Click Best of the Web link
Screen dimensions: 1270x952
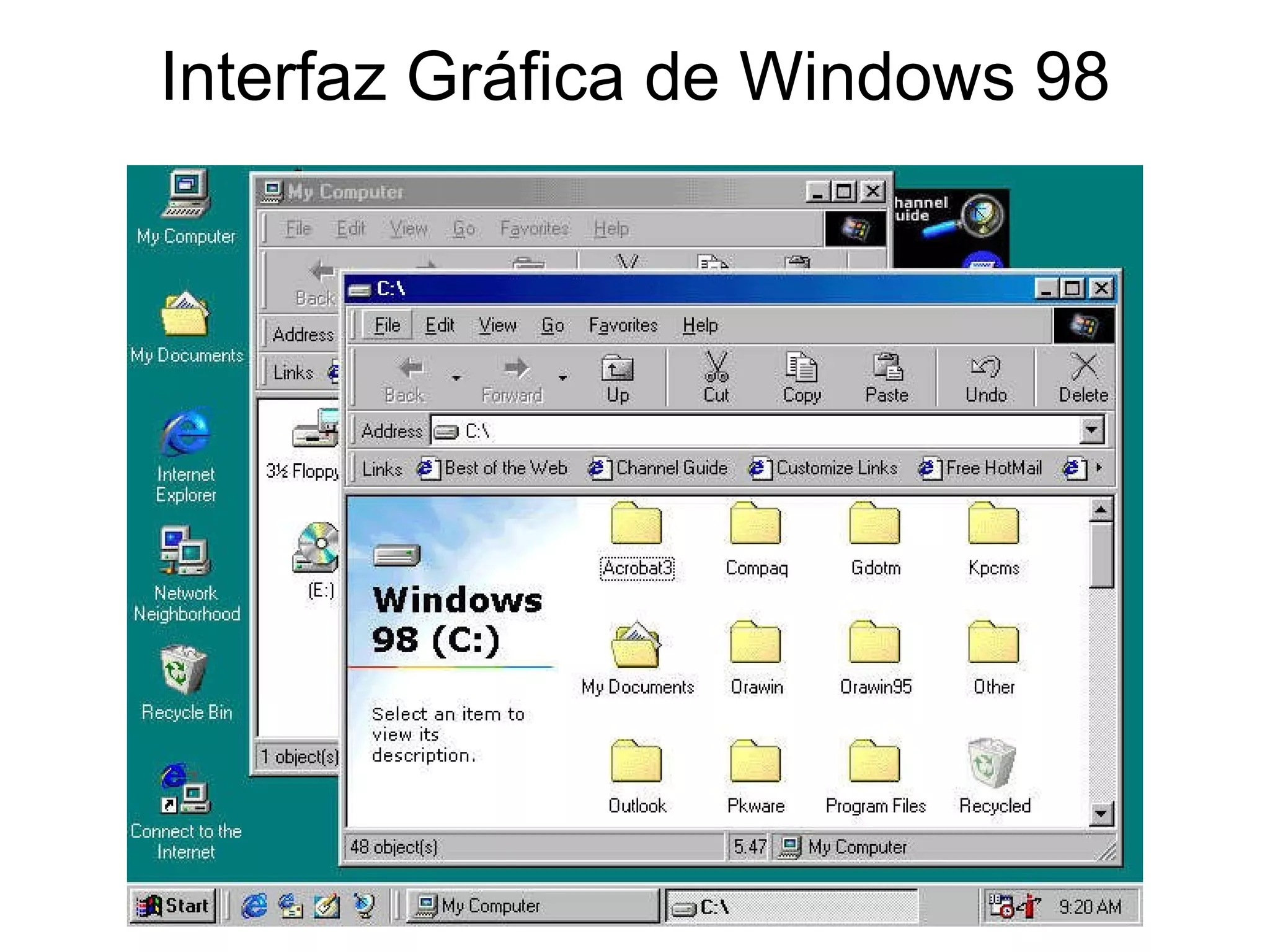493,468
